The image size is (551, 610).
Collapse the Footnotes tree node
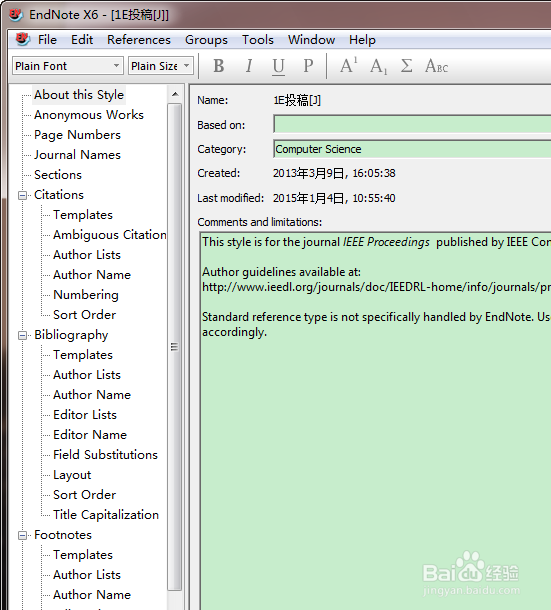(23, 535)
